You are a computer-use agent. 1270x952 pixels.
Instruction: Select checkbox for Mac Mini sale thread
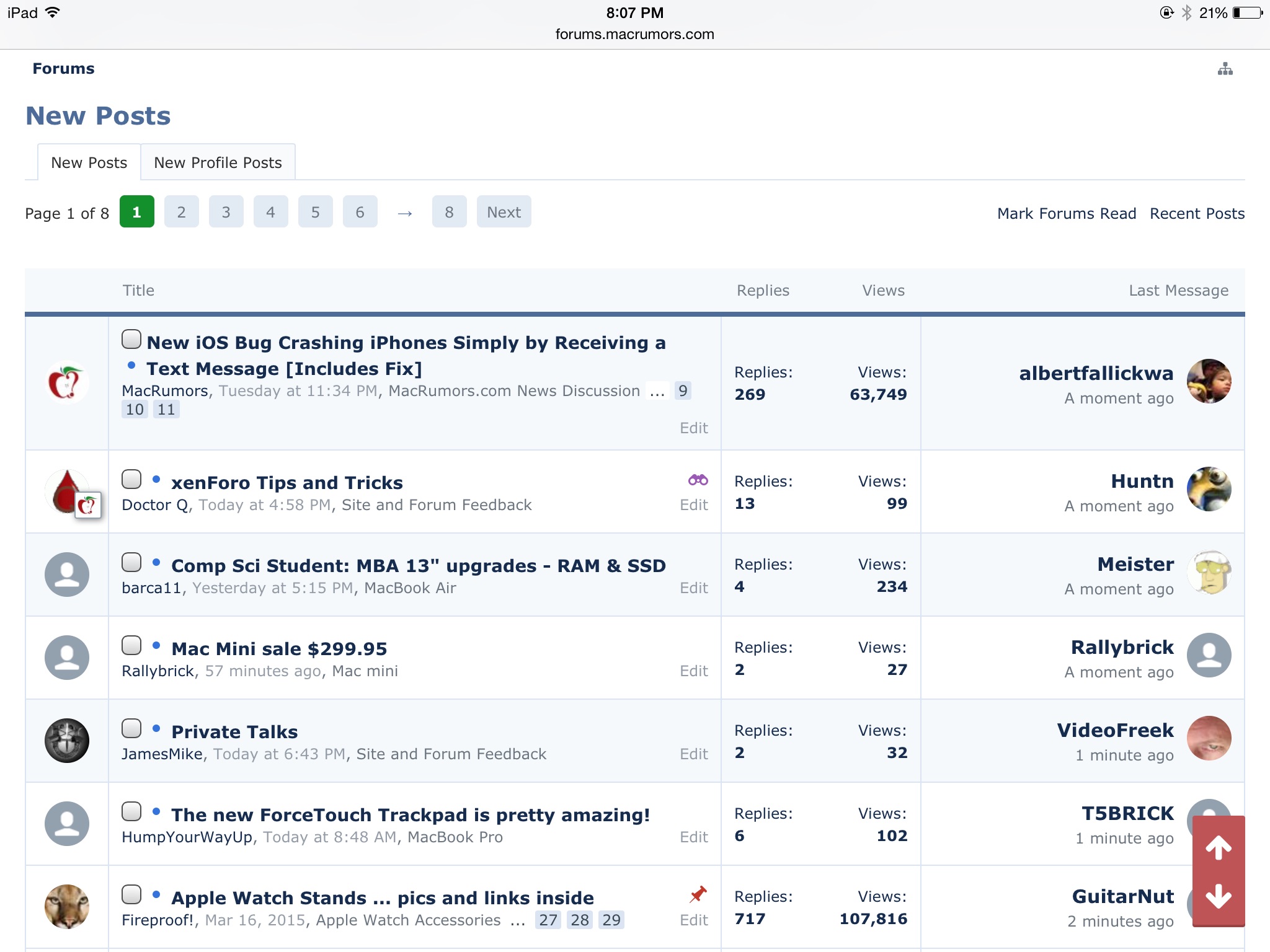pyautogui.click(x=131, y=645)
